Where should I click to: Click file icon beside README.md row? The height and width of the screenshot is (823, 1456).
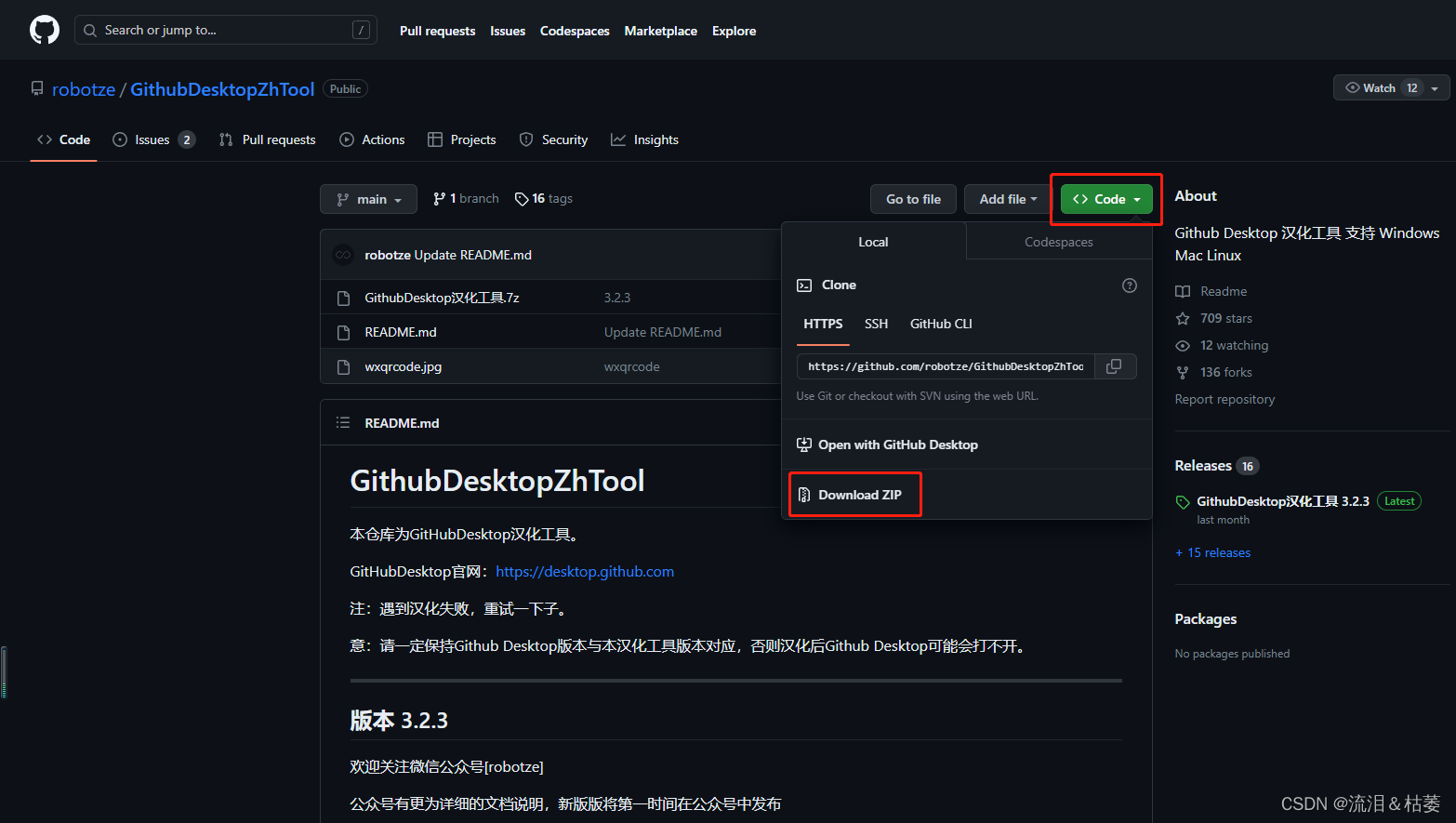(343, 332)
